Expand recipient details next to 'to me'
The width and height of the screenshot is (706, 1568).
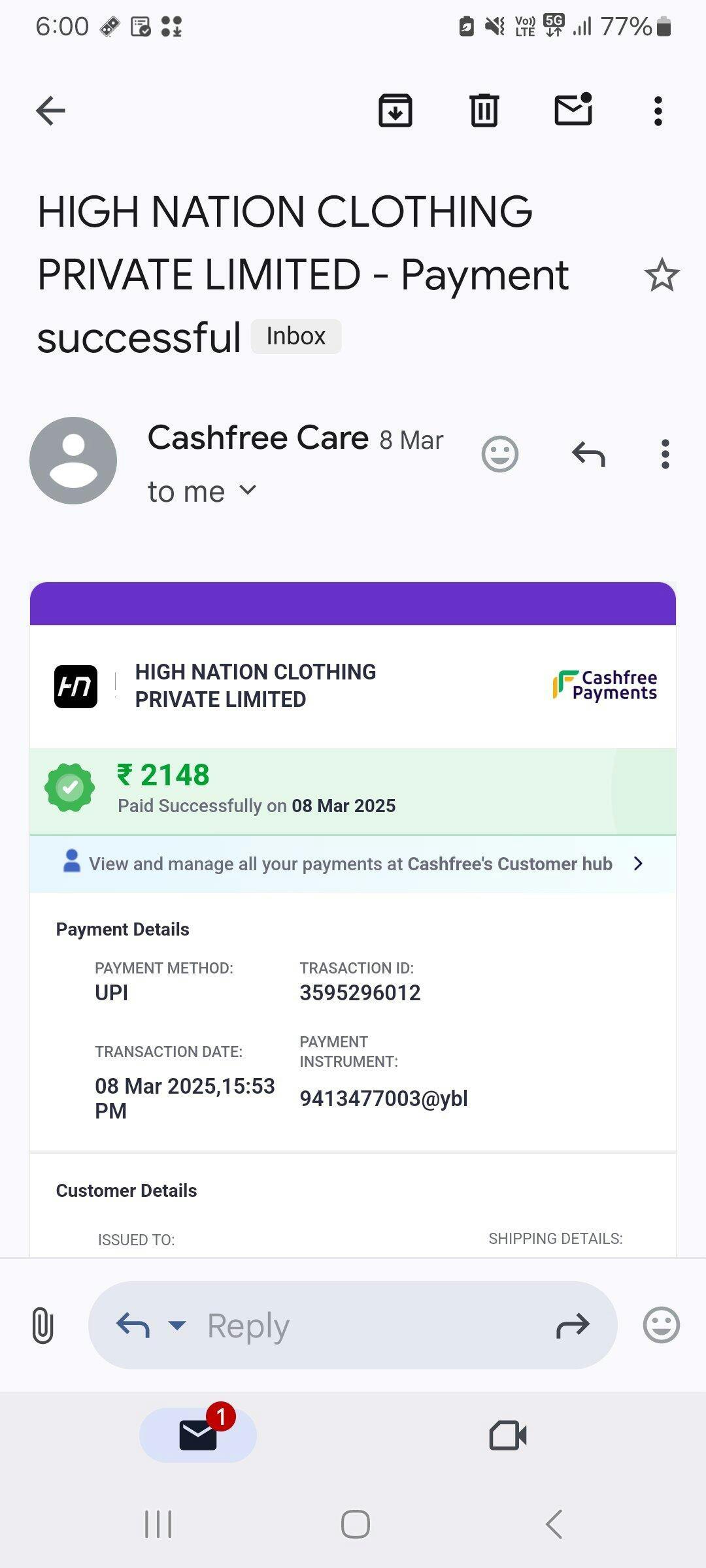(248, 490)
